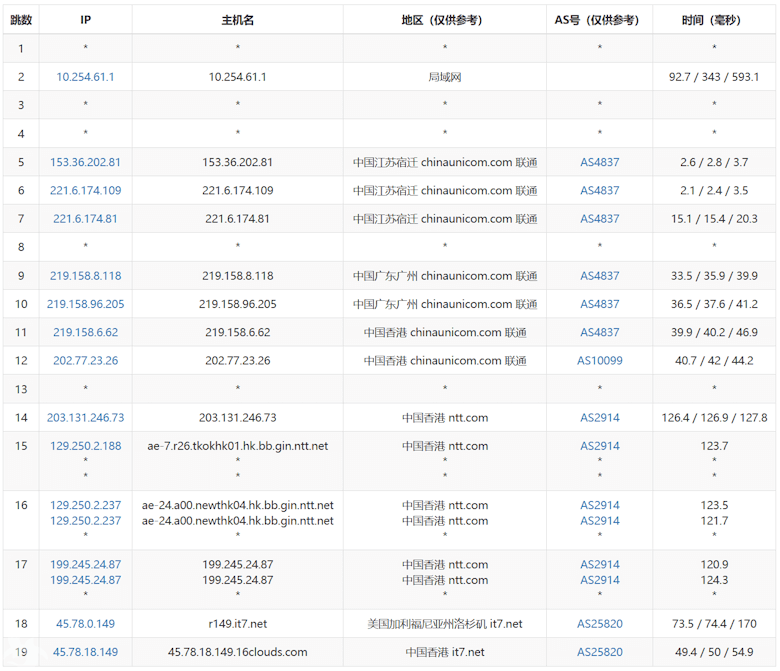Open the 203.131.246.73 IP link
The image size is (780, 671).
[x=85, y=418]
